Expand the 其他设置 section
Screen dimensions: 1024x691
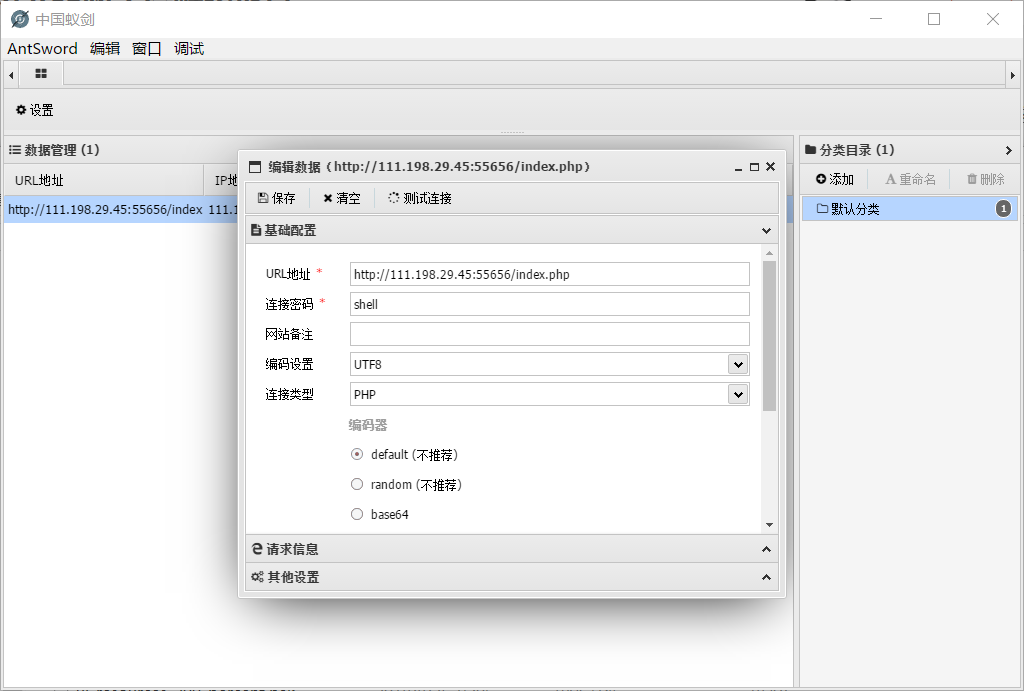tap(766, 577)
